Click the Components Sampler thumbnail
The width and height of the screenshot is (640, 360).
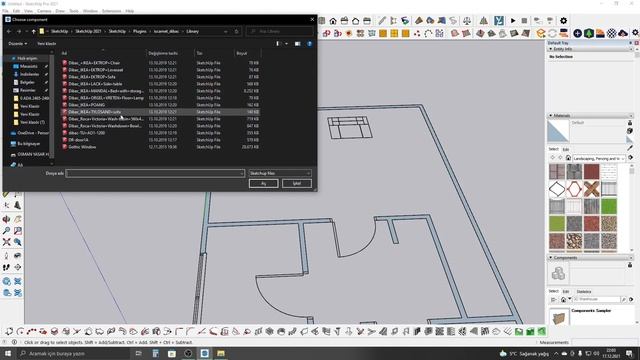558,318
